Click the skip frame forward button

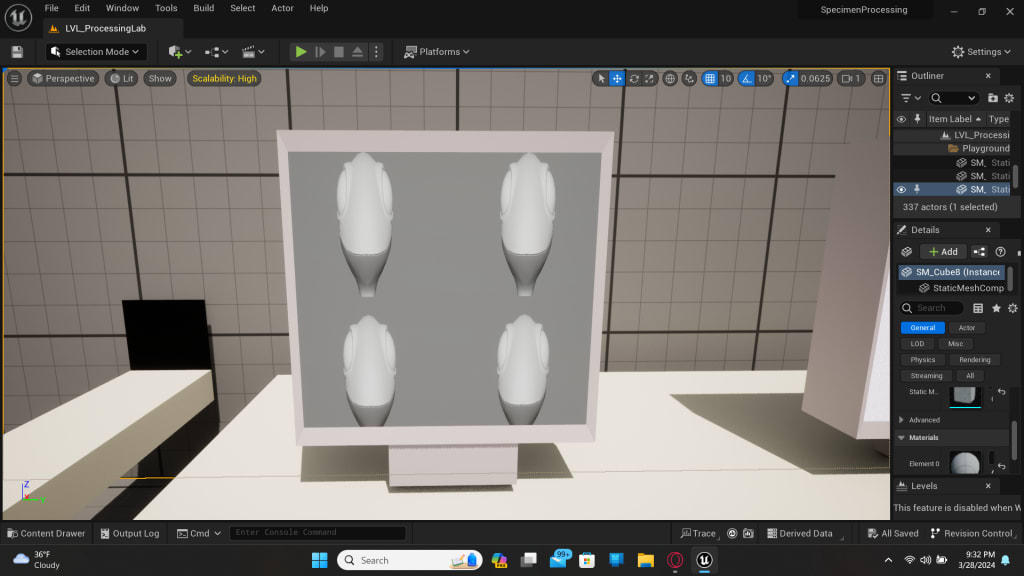(320, 52)
